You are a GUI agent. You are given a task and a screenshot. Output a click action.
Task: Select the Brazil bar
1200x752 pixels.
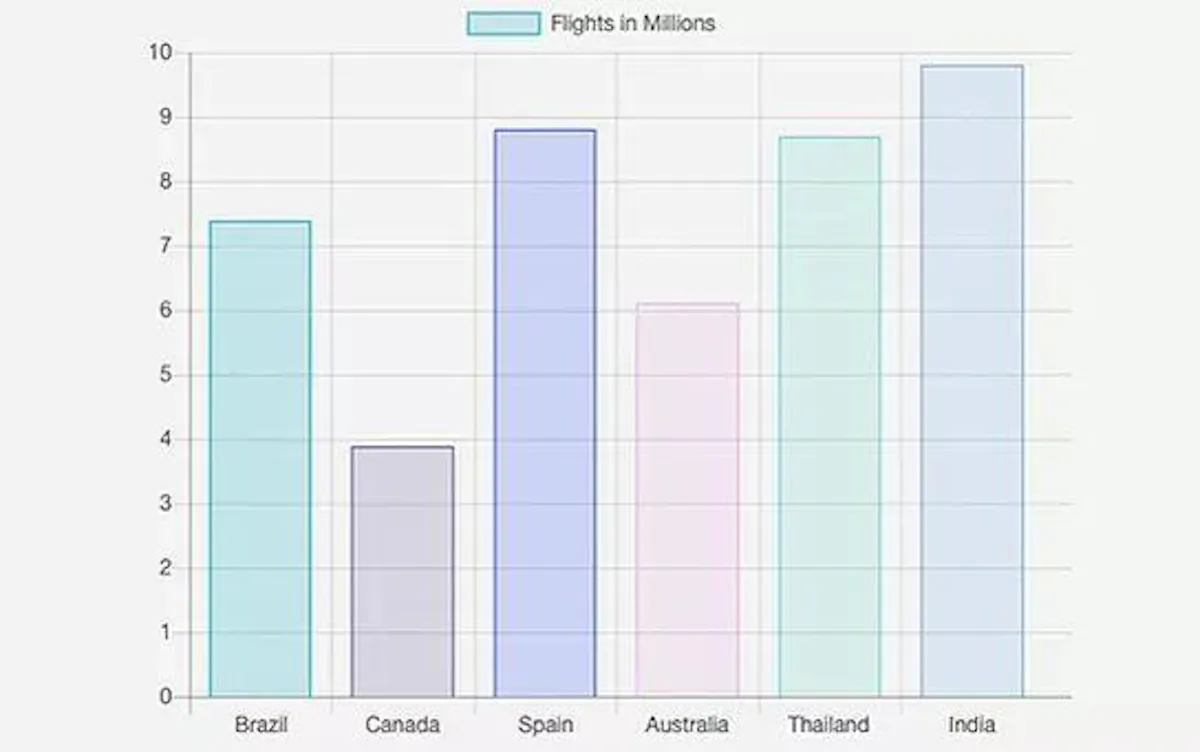click(x=260, y=459)
